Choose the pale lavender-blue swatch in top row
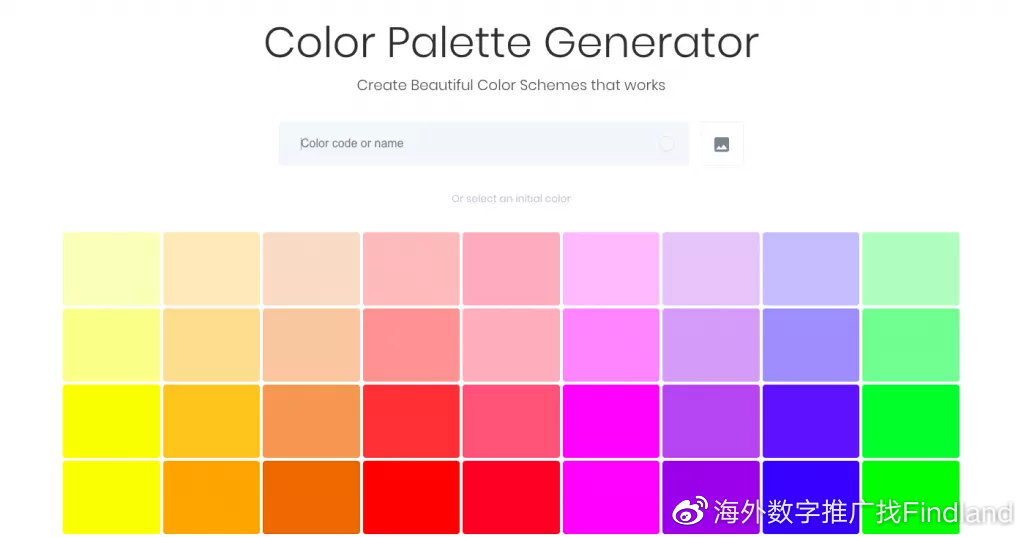The image size is (1024, 537). [810, 268]
